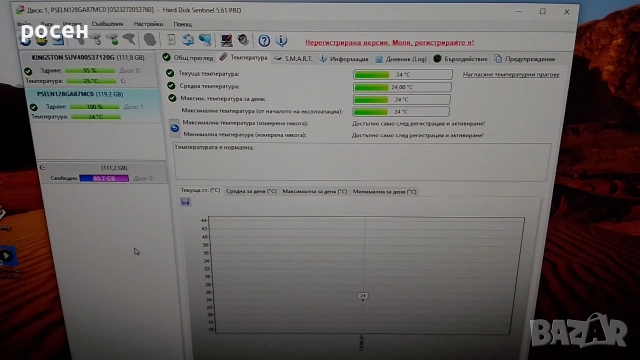Click the KINGSTON temperature 25 °C bar

[x=91, y=81]
